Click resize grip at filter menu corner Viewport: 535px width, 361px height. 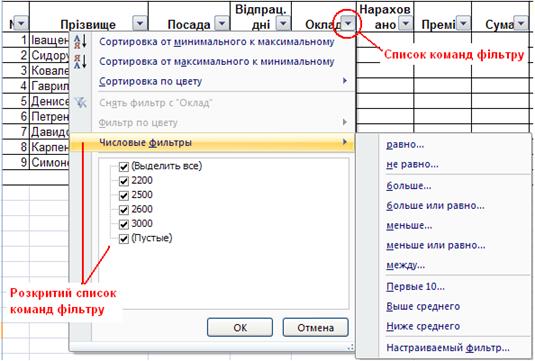(x=350, y=347)
